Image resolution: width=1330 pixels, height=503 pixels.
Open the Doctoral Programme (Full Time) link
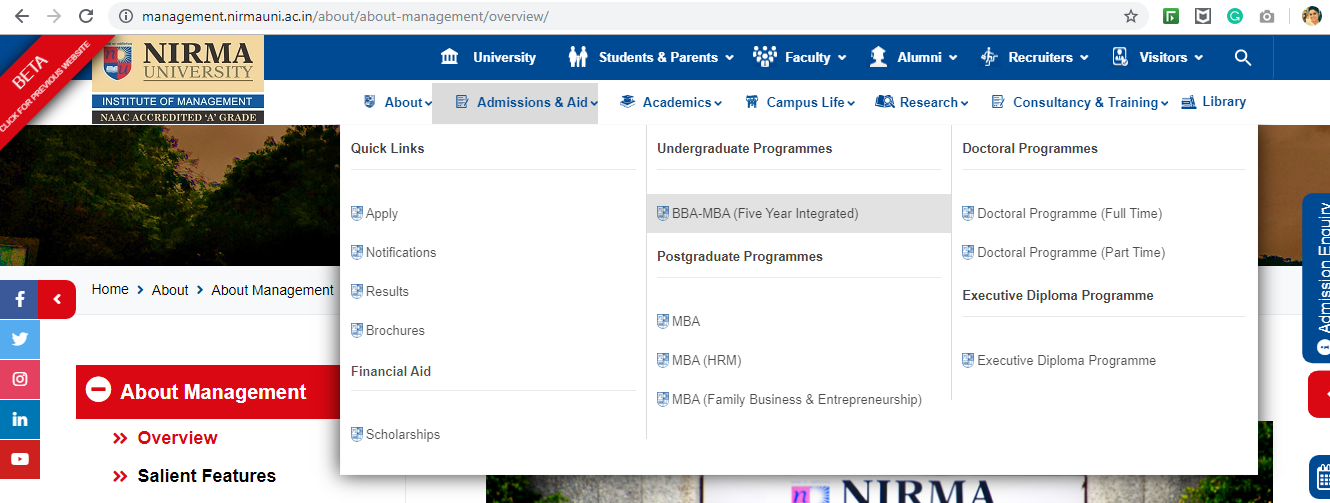click(1069, 213)
